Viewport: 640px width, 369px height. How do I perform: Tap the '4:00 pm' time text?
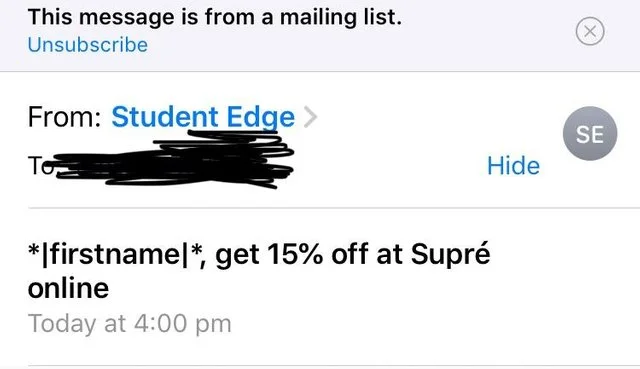[182, 324]
